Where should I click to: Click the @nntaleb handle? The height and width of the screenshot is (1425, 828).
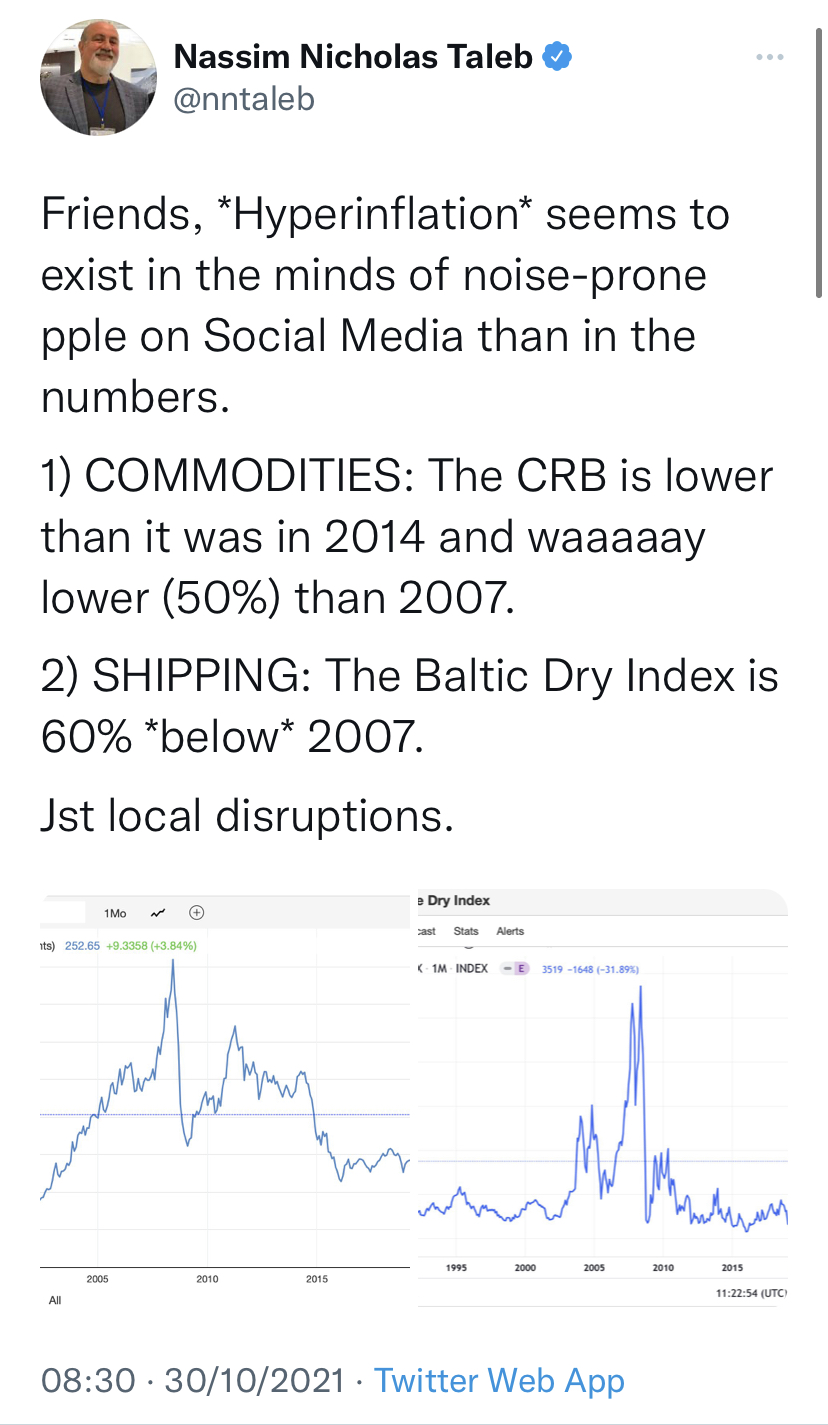pyautogui.click(x=244, y=99)
